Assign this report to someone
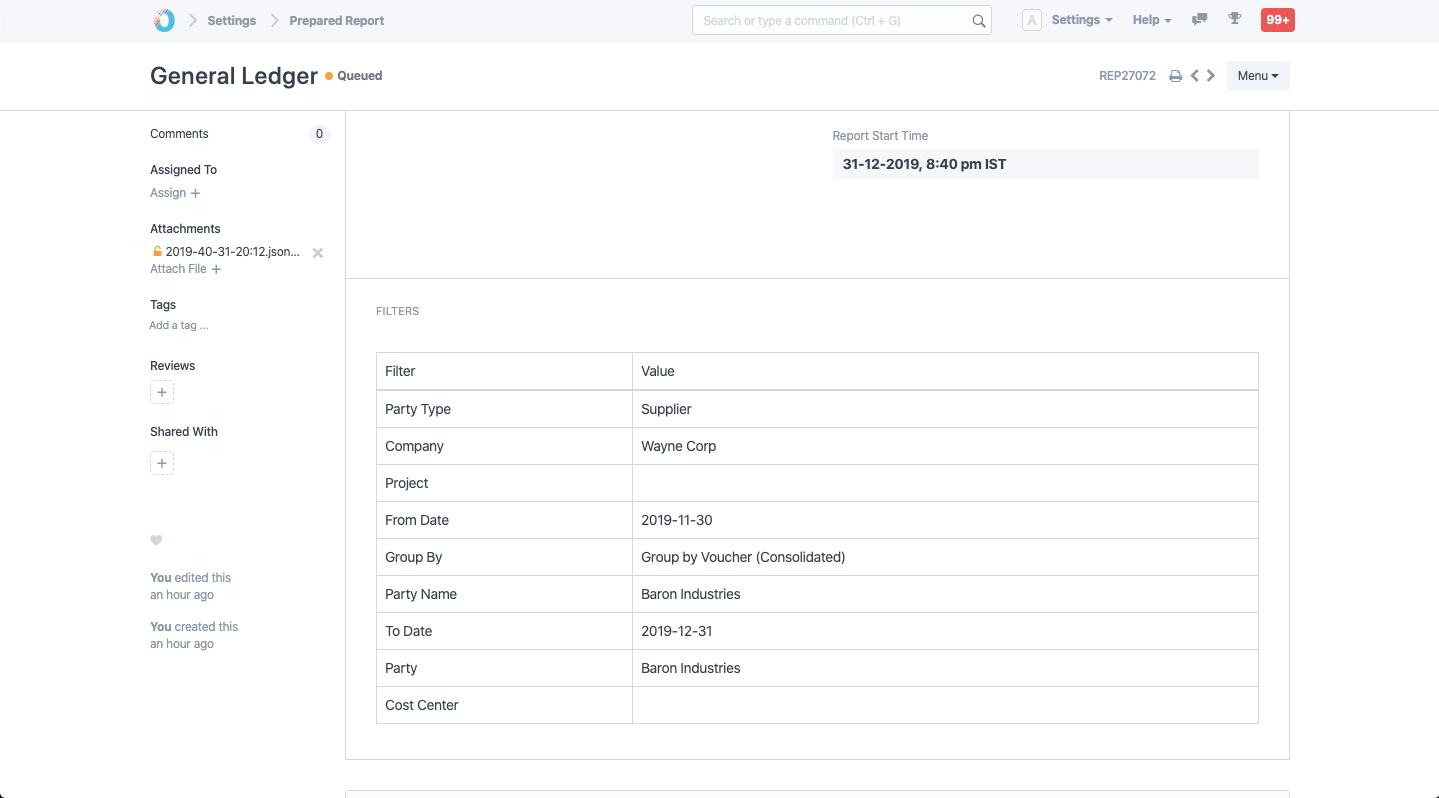Screen dimensions: 1439x798 click(175, 192)
